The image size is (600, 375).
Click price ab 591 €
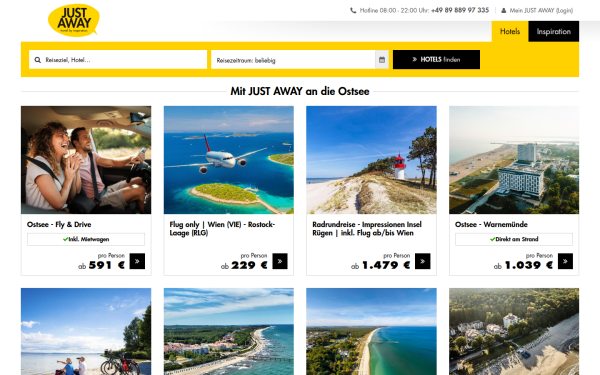click(x=101, y=265)
